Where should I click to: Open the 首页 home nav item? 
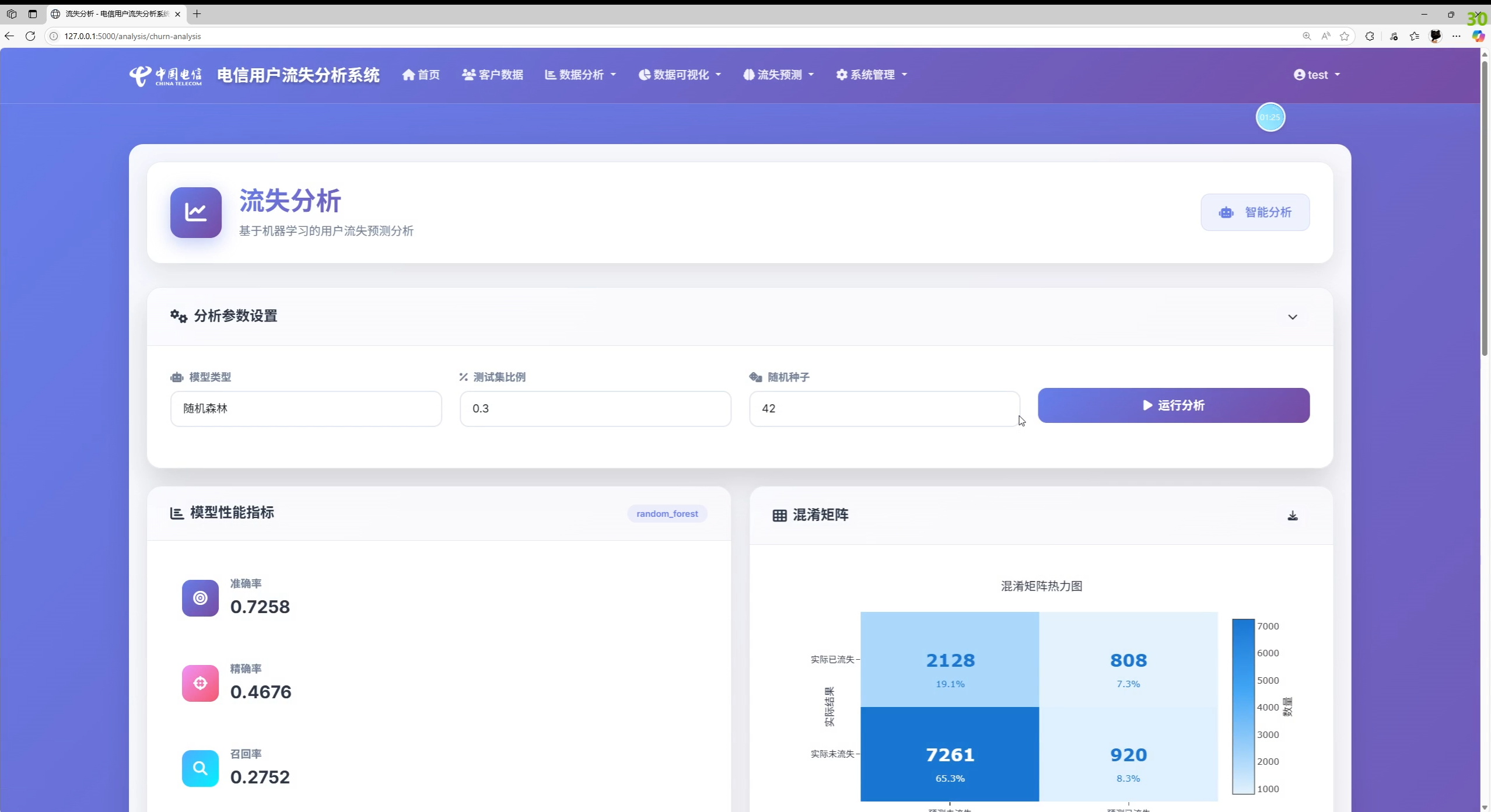click(421, 75)
